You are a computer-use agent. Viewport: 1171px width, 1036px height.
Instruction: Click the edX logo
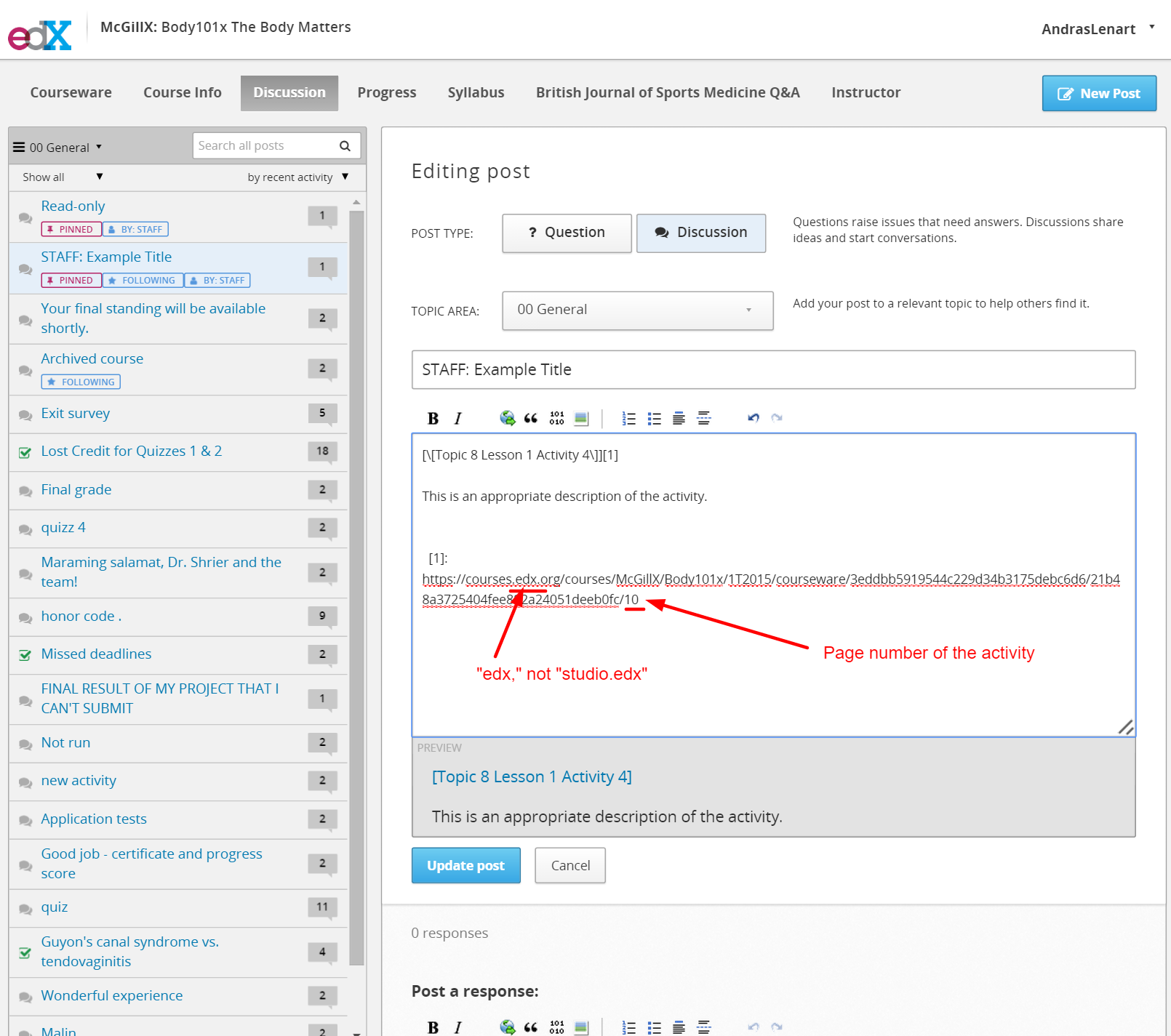click(40, 35)
